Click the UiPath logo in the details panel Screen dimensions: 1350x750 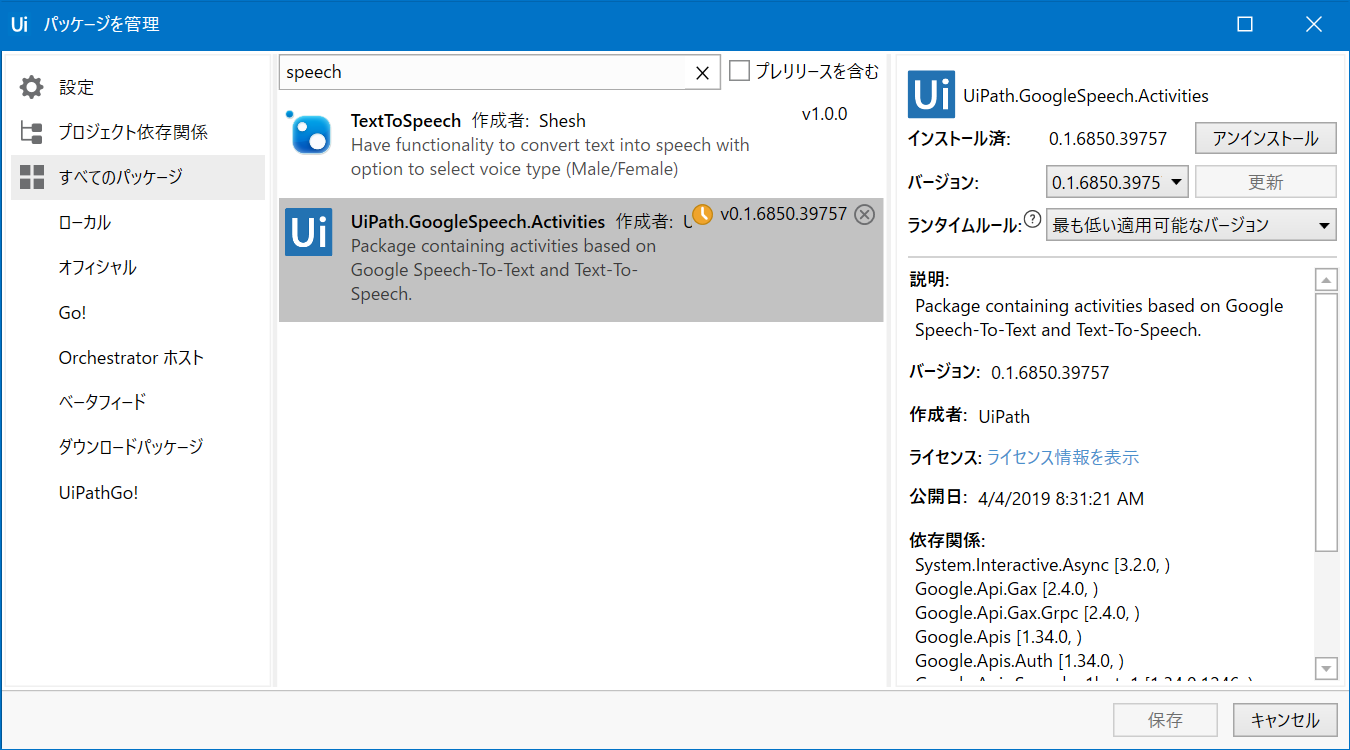click(x=931, y=95)
